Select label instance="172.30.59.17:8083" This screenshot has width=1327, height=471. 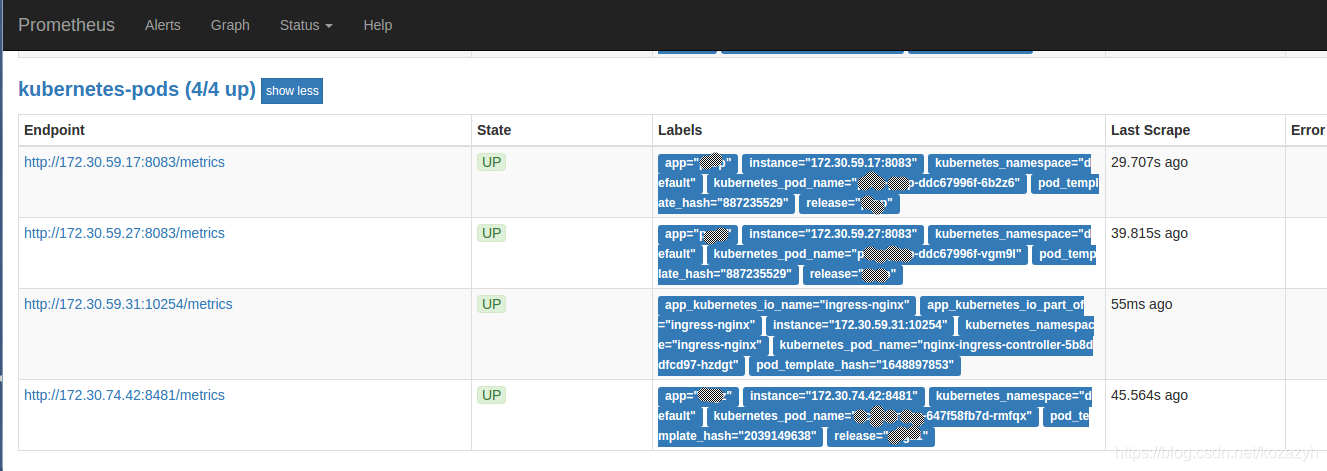tap(833, 163)
